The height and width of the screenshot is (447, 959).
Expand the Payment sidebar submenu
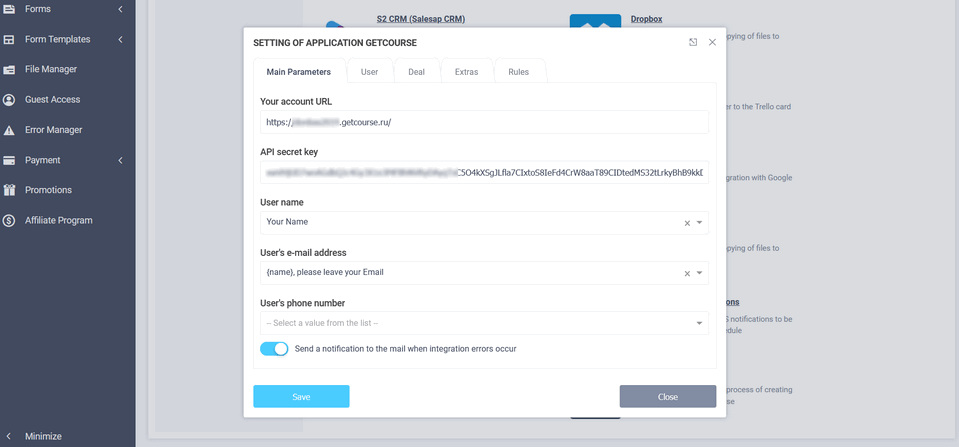120,160
